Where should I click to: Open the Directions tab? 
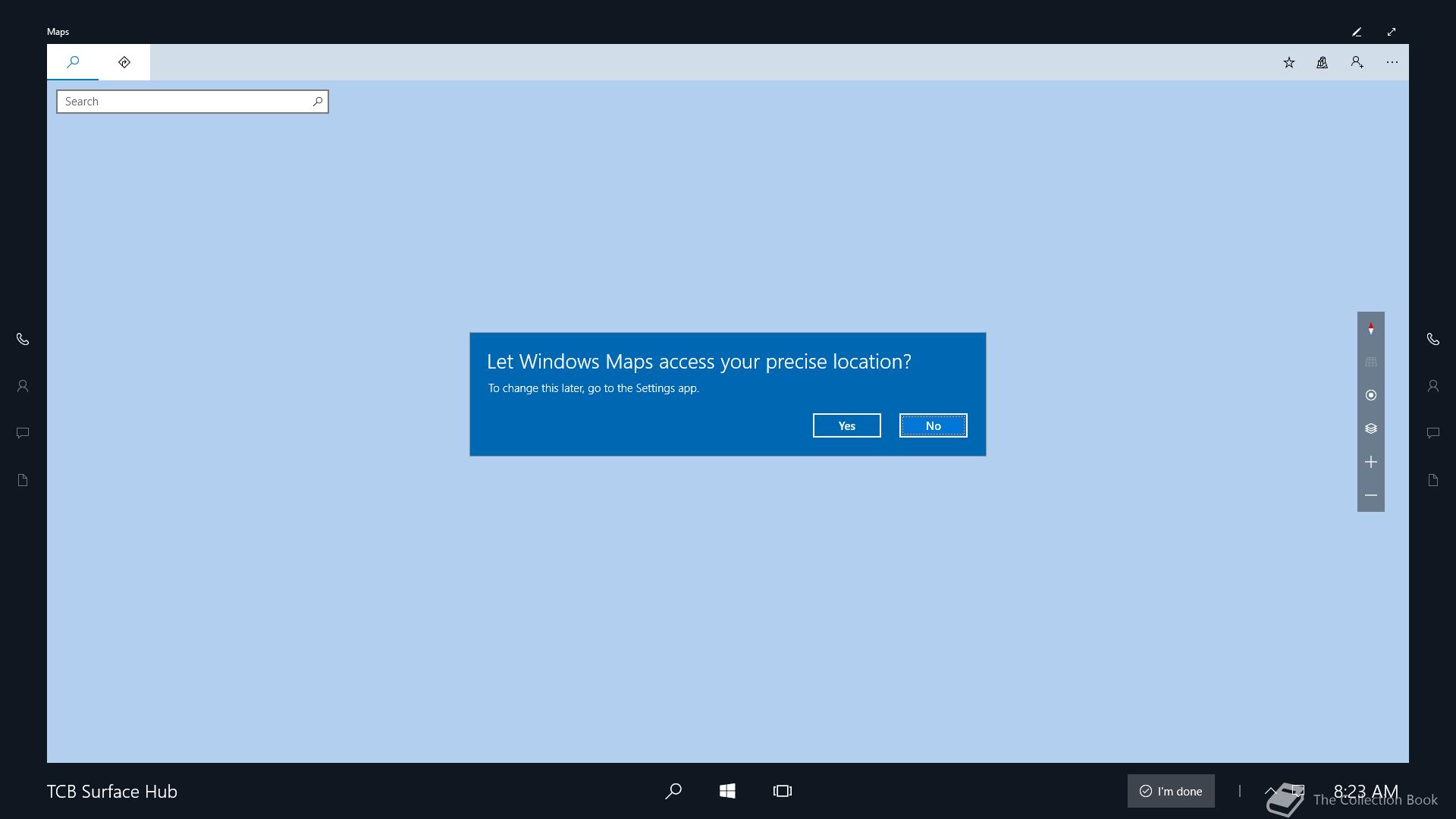click(124, 62)
